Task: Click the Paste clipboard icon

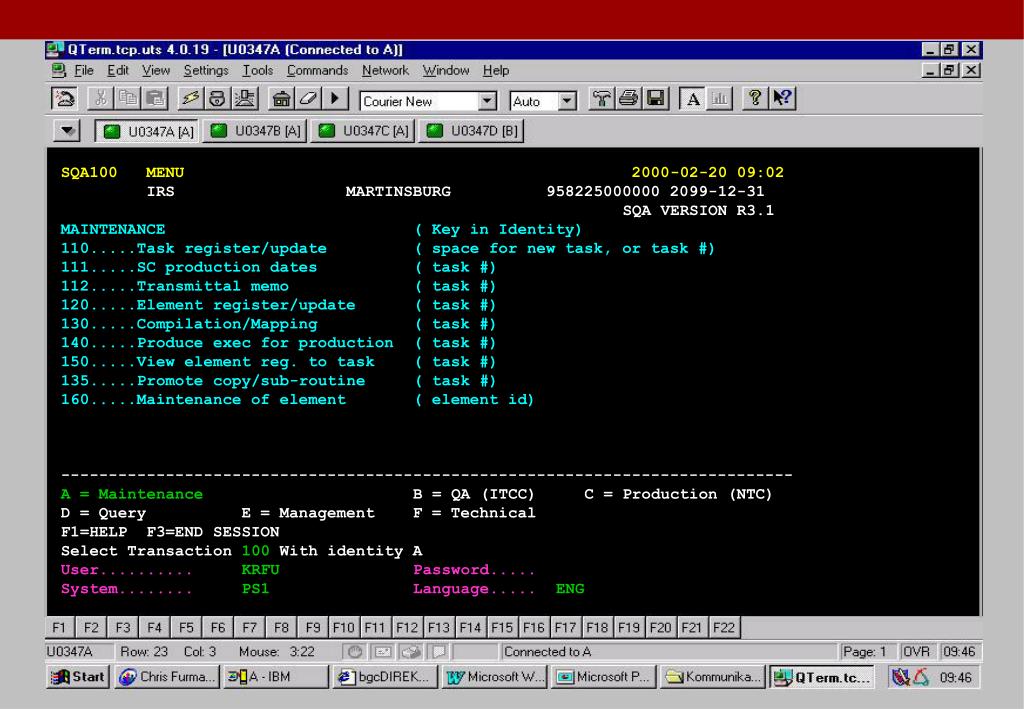Action: 155,99
